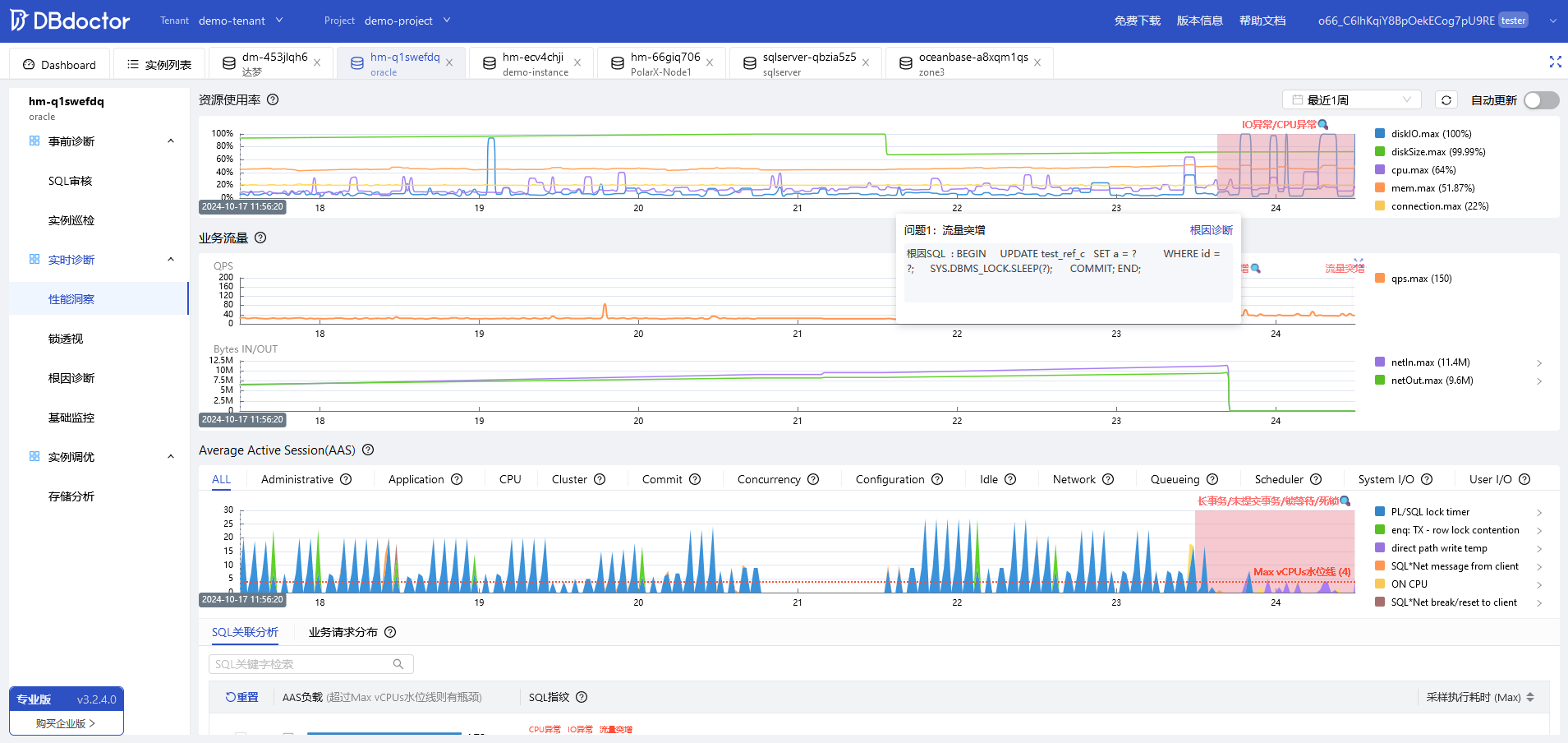This screenshot has width=1568, height=743.
Task: Collapse the 事前诊断 menu group
Action: (x=171, y=141)
